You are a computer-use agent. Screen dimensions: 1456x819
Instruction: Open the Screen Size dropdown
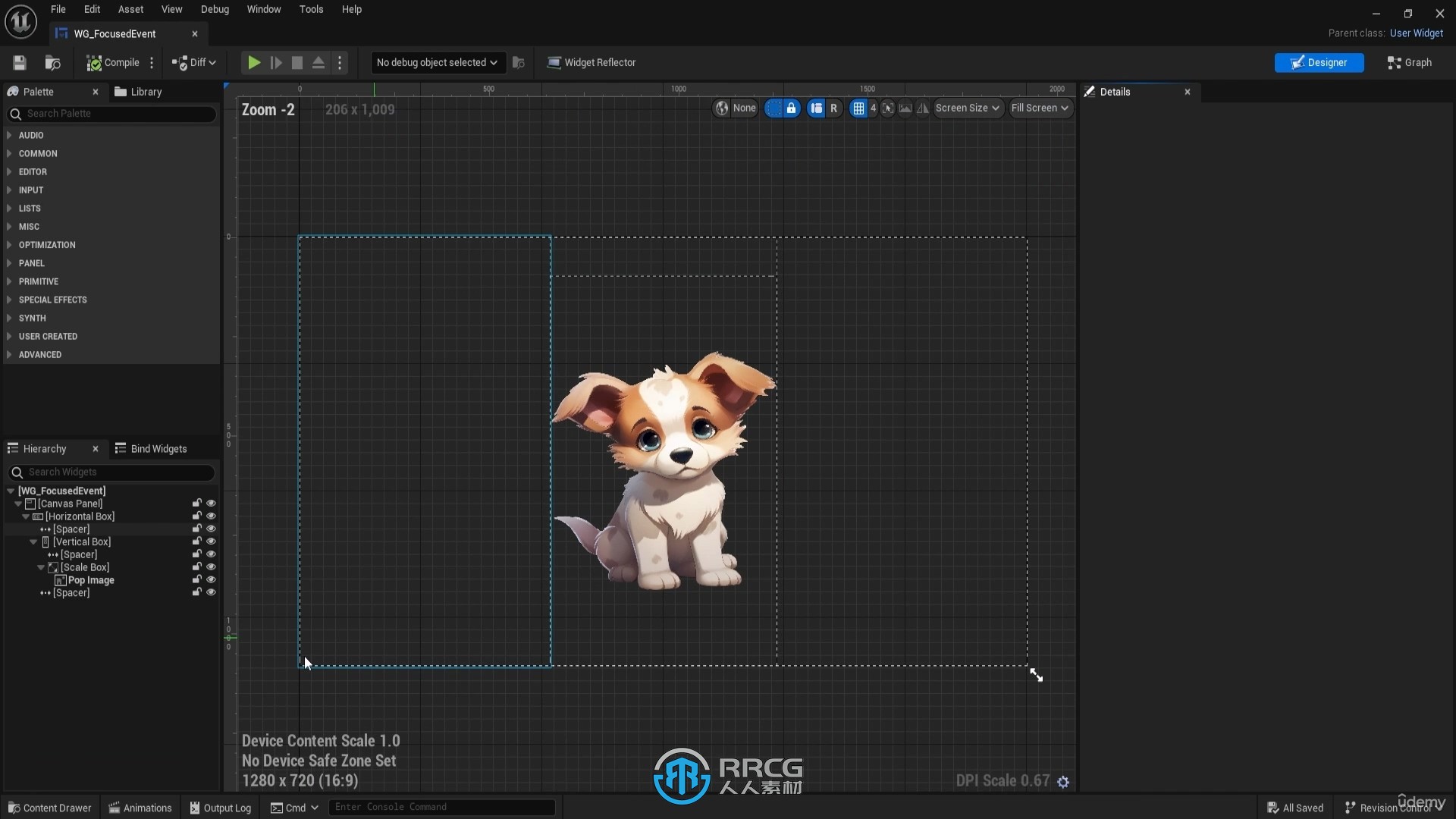point(967,108)
